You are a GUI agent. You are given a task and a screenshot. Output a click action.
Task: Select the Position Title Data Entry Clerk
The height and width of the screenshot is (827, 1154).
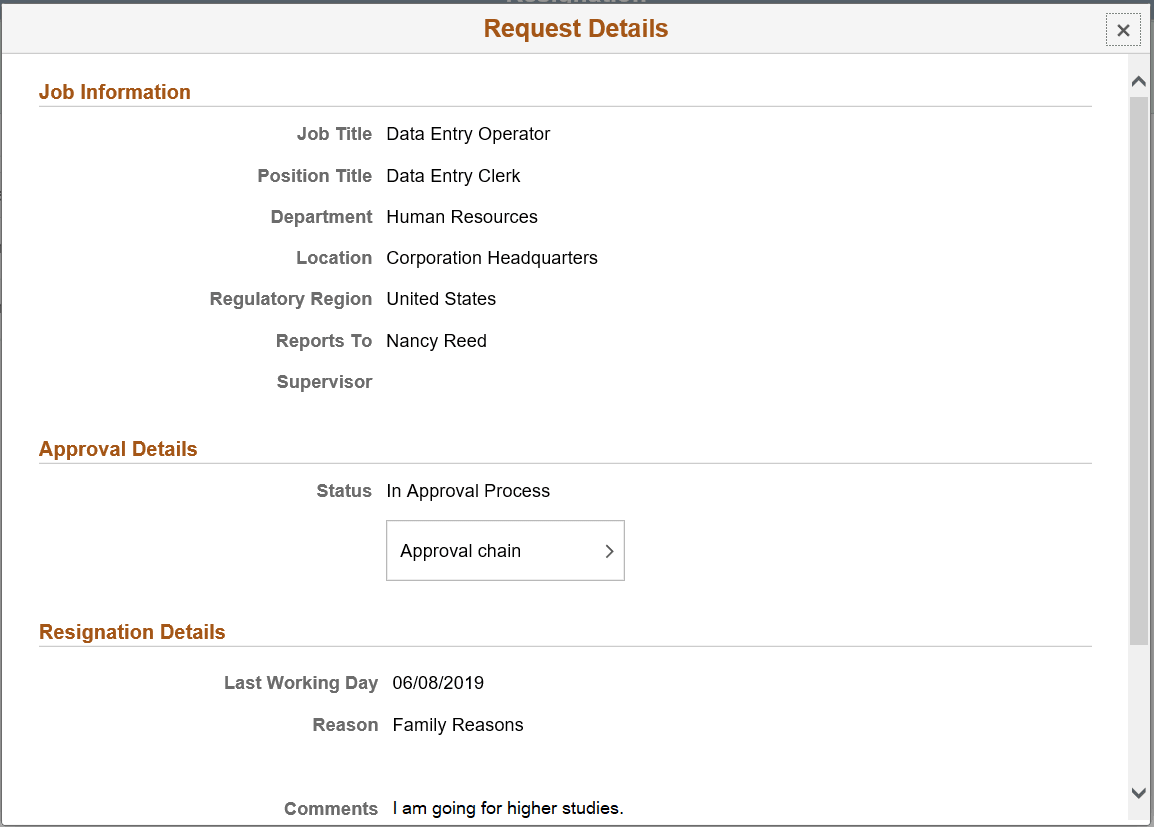pos(453,175)
